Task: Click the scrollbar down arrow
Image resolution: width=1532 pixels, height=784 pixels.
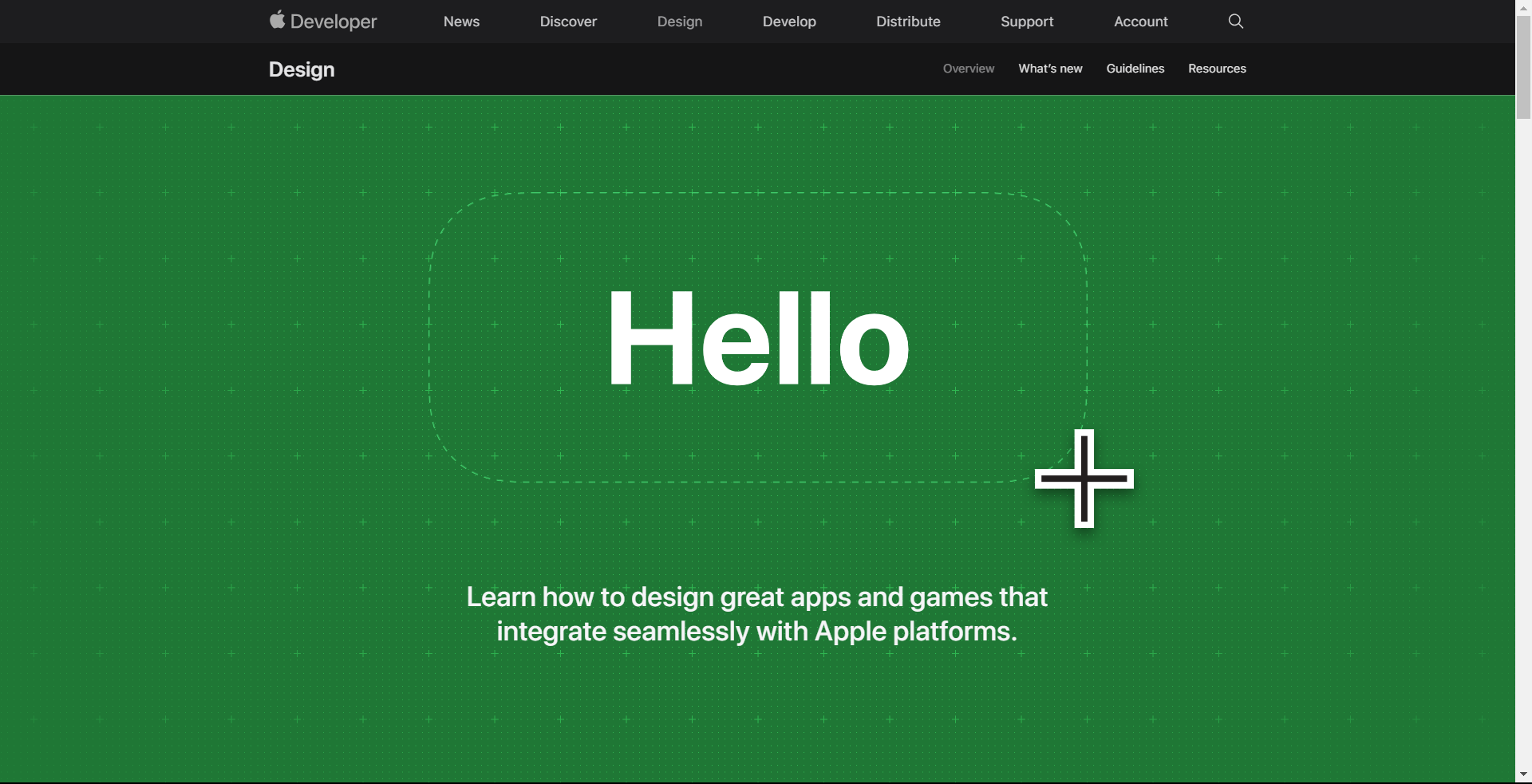Action: (1523, 774)
